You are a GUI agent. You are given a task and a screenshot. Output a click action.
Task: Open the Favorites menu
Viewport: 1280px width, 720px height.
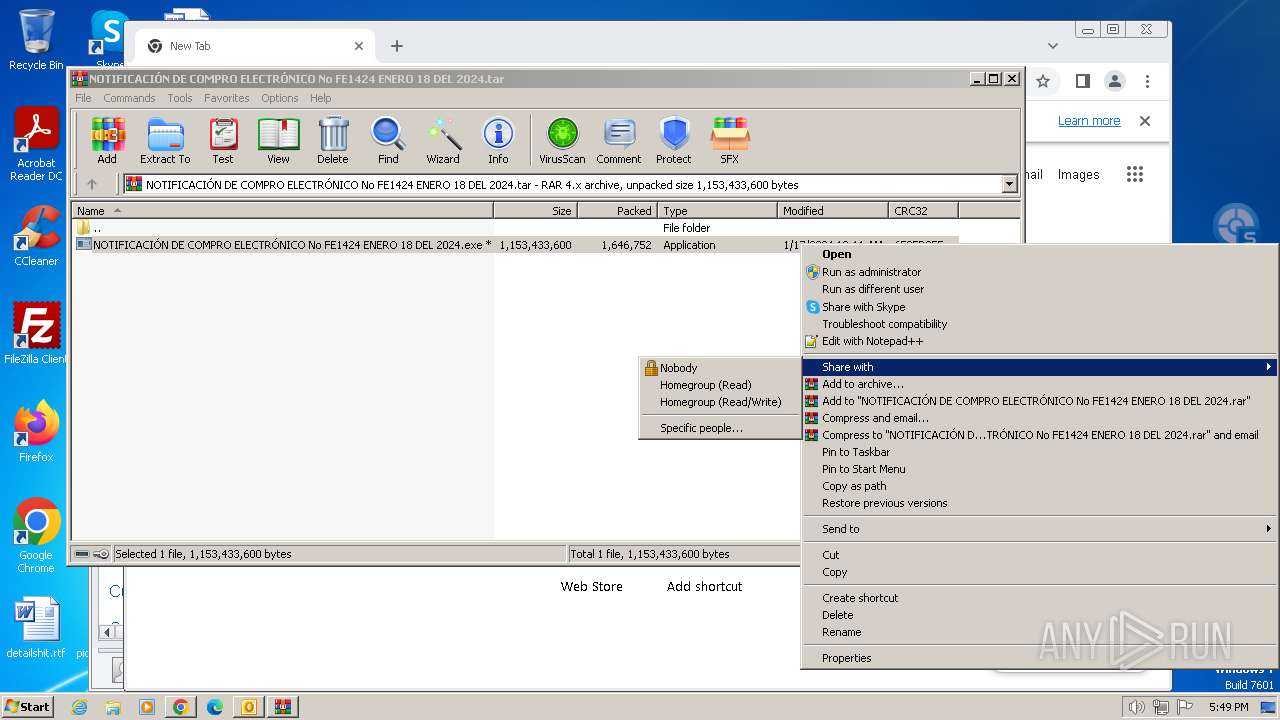coord(227,98)
